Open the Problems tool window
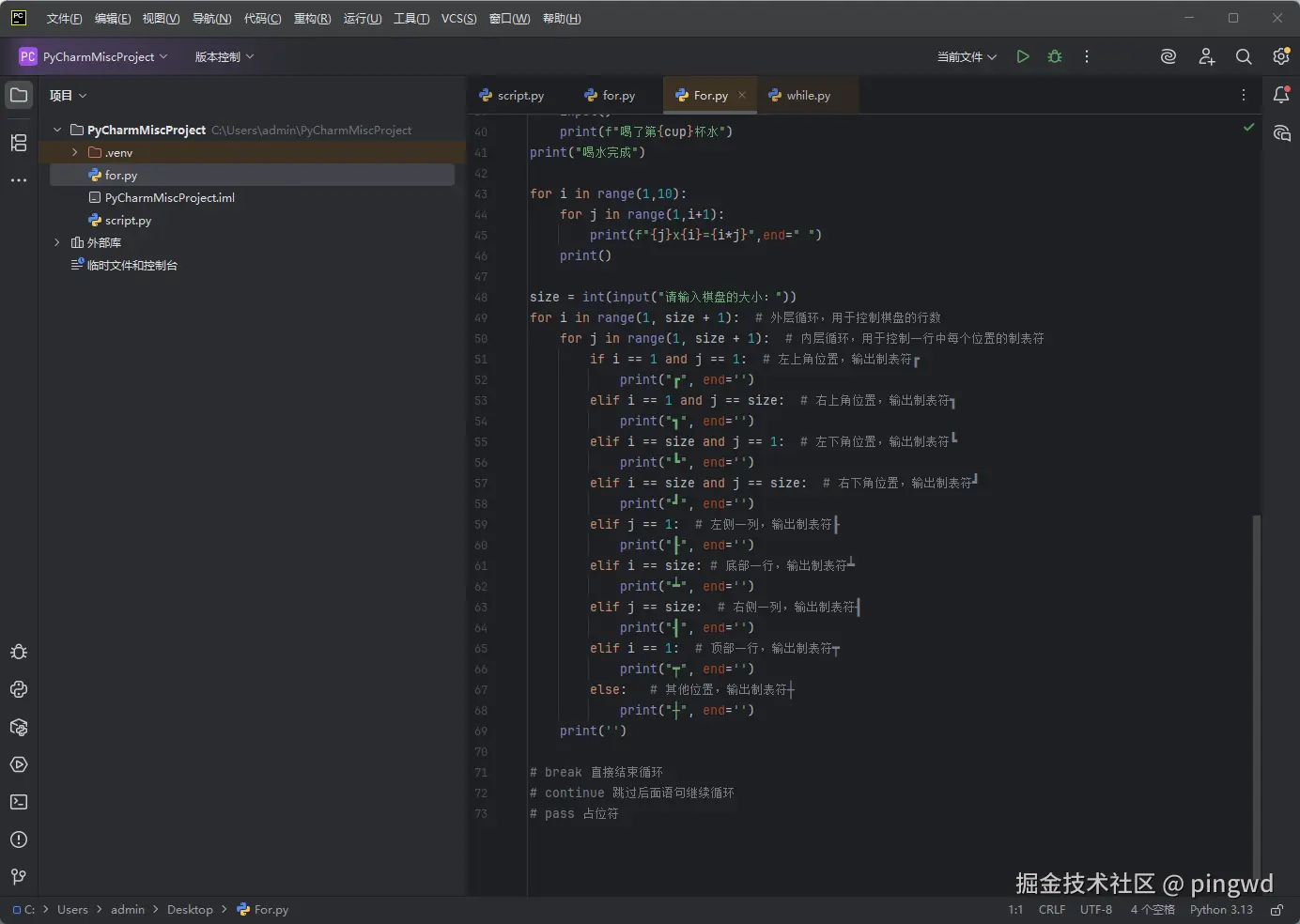Screen dimensions: 1300x924 (19, 839)
